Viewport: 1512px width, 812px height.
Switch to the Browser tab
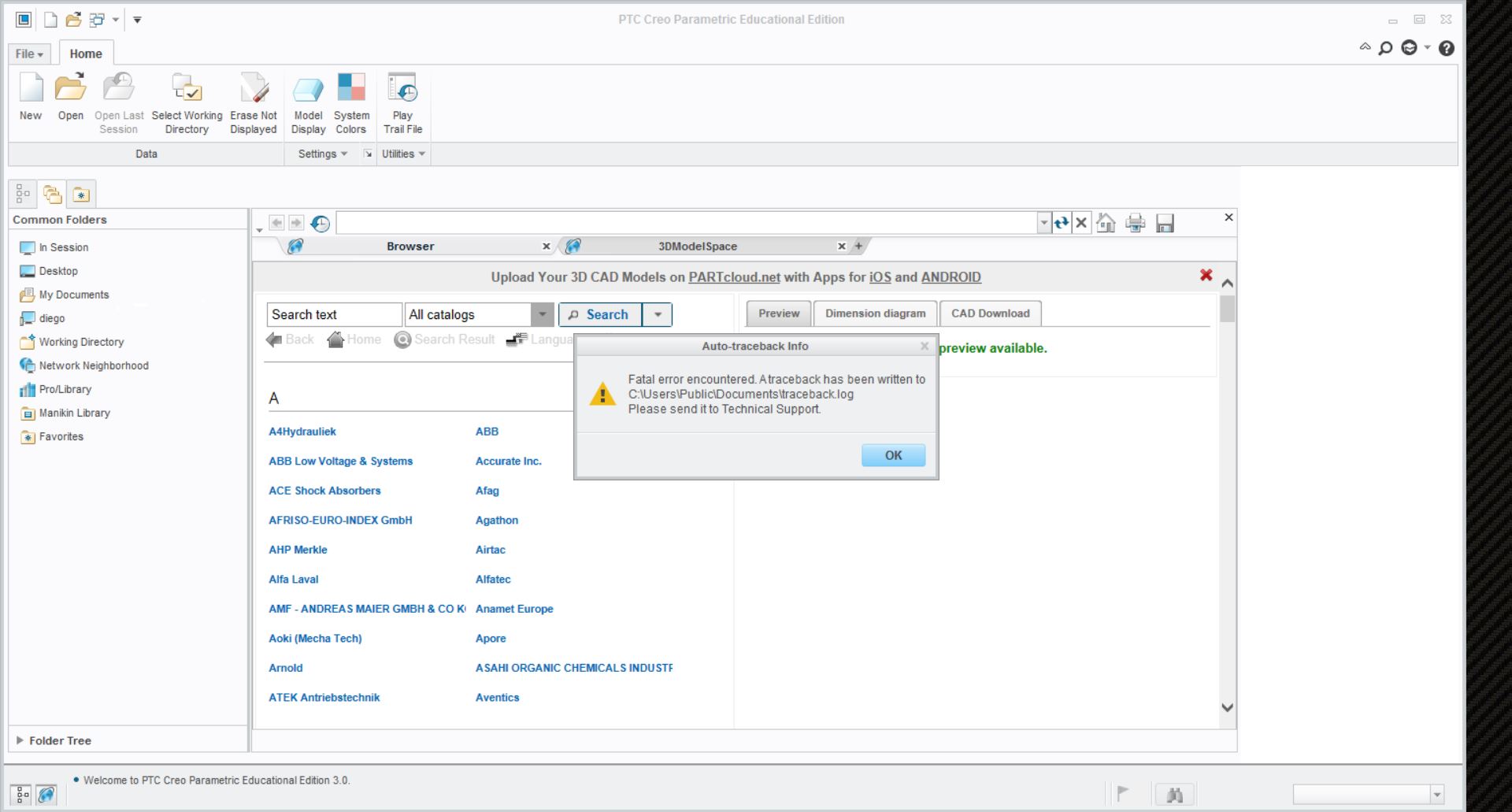[410, 246]
